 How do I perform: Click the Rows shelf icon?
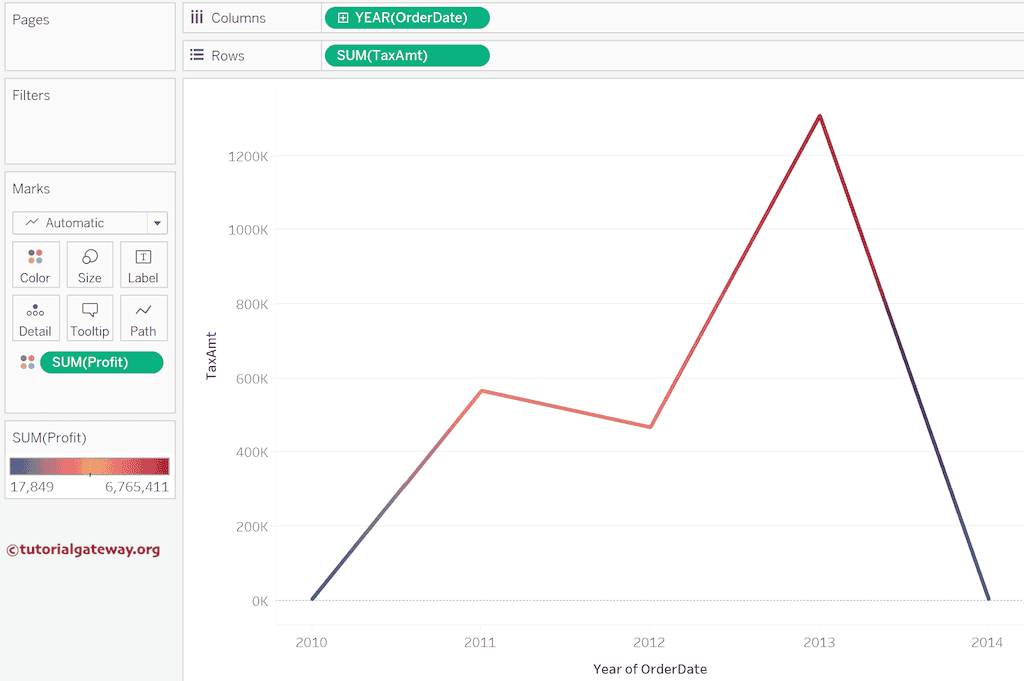(x=197, y=56)
